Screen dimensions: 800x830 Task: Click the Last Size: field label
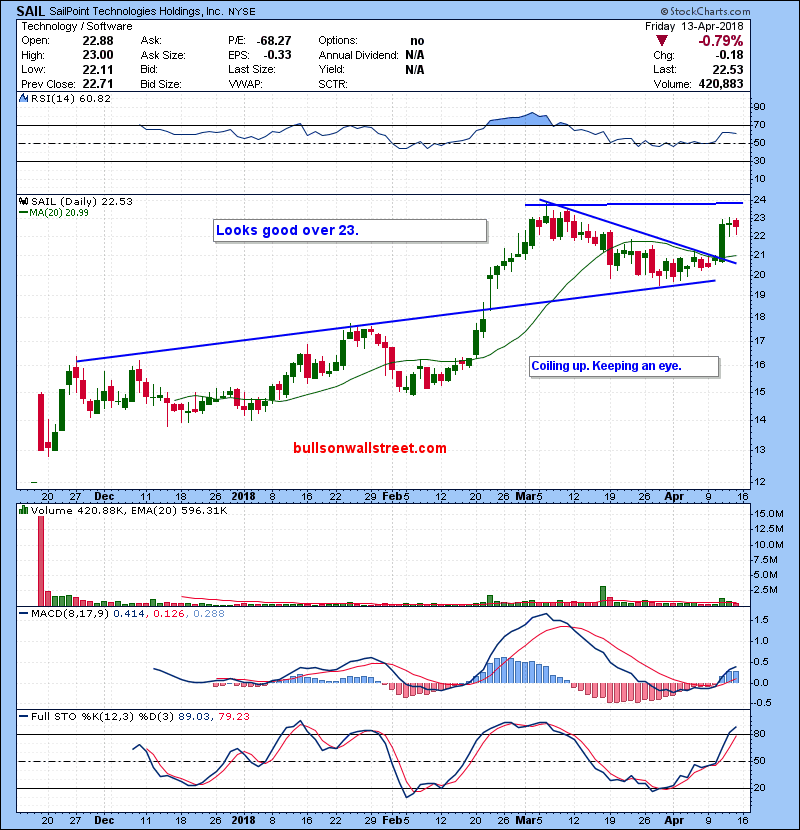point(251,69)
